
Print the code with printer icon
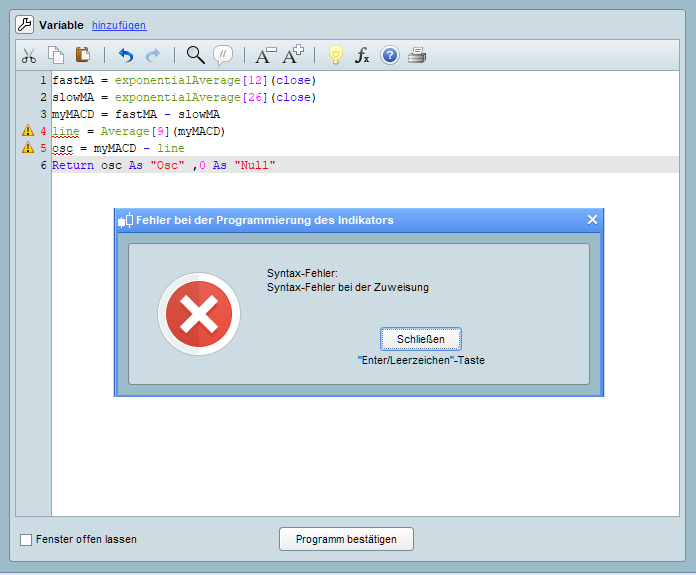coord(417,55)
